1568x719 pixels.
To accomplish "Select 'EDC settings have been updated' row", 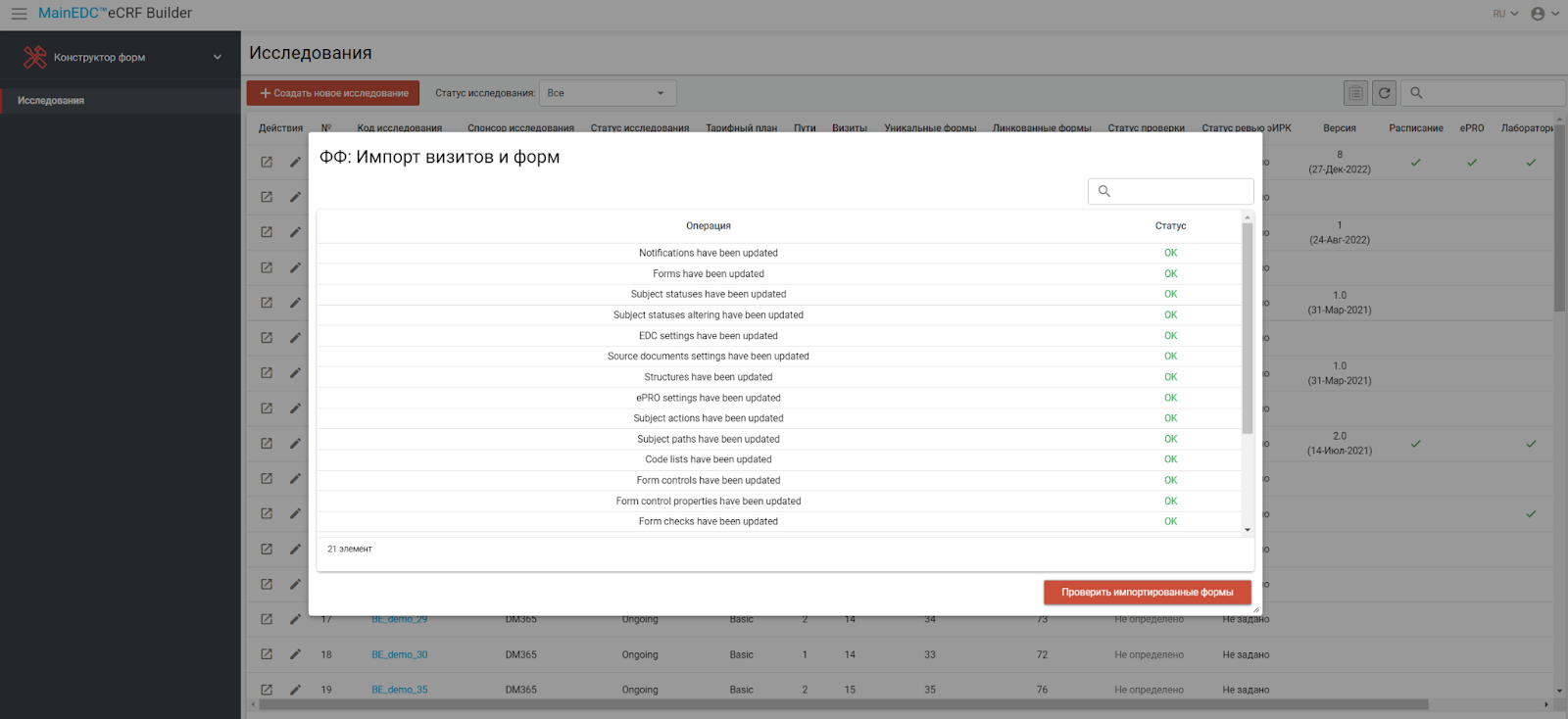I will [x=779, y=336].
